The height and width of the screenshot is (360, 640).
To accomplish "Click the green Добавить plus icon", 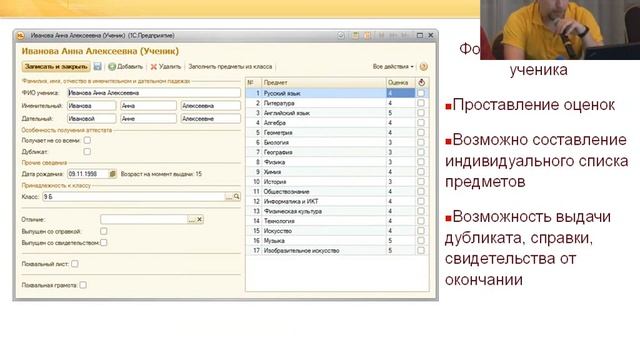I will [112, 67].
